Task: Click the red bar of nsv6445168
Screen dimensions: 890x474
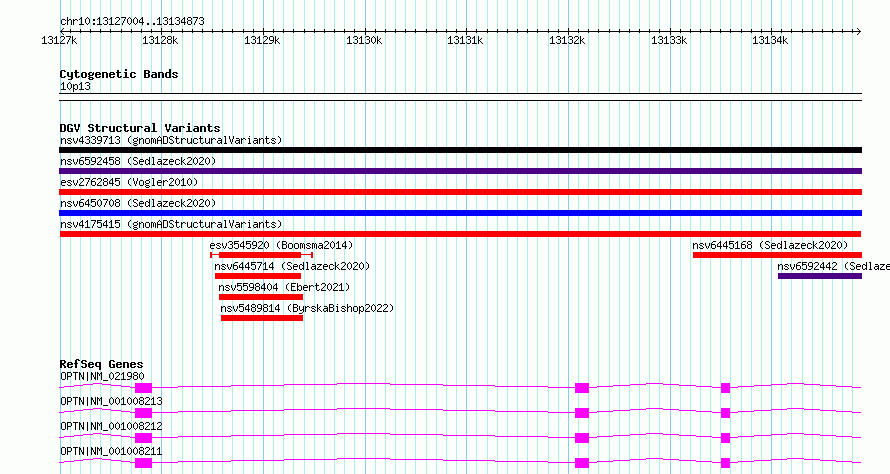Action: click(x=777, y=255)
